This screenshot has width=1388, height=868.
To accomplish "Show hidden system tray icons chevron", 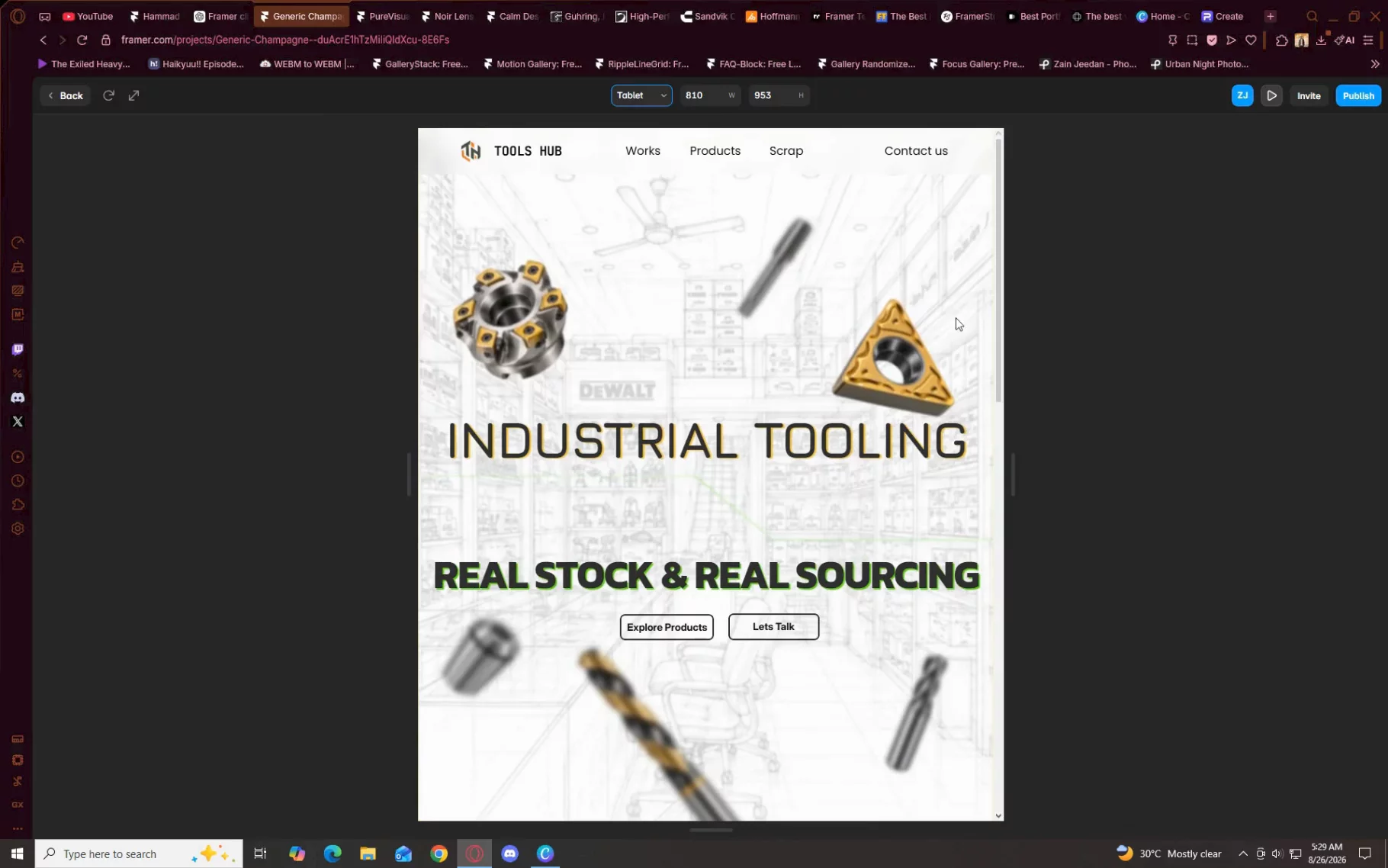I will 1243,854.
